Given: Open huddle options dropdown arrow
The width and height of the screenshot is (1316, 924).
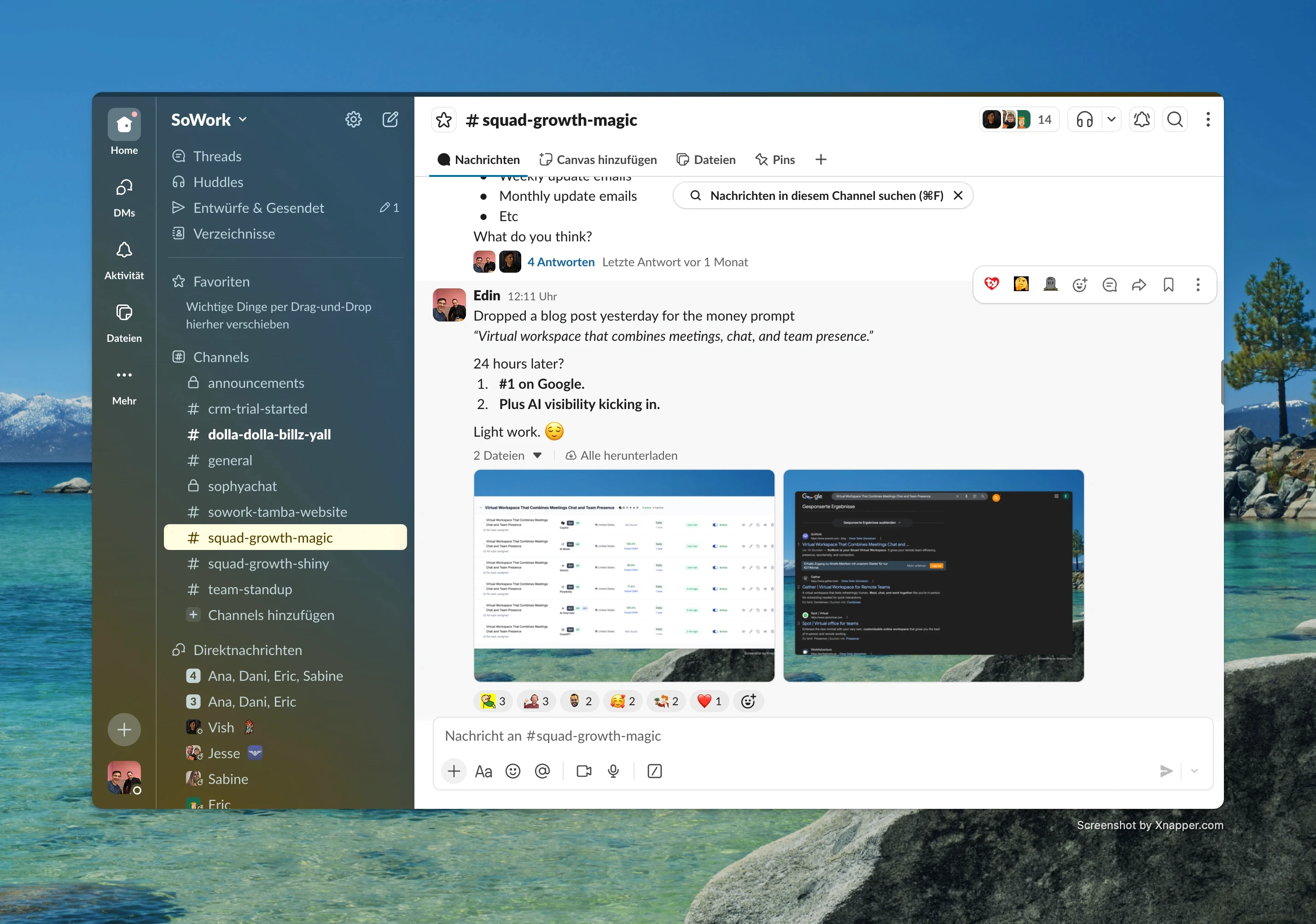Looking at the screenshot, I should [1111, 119].
